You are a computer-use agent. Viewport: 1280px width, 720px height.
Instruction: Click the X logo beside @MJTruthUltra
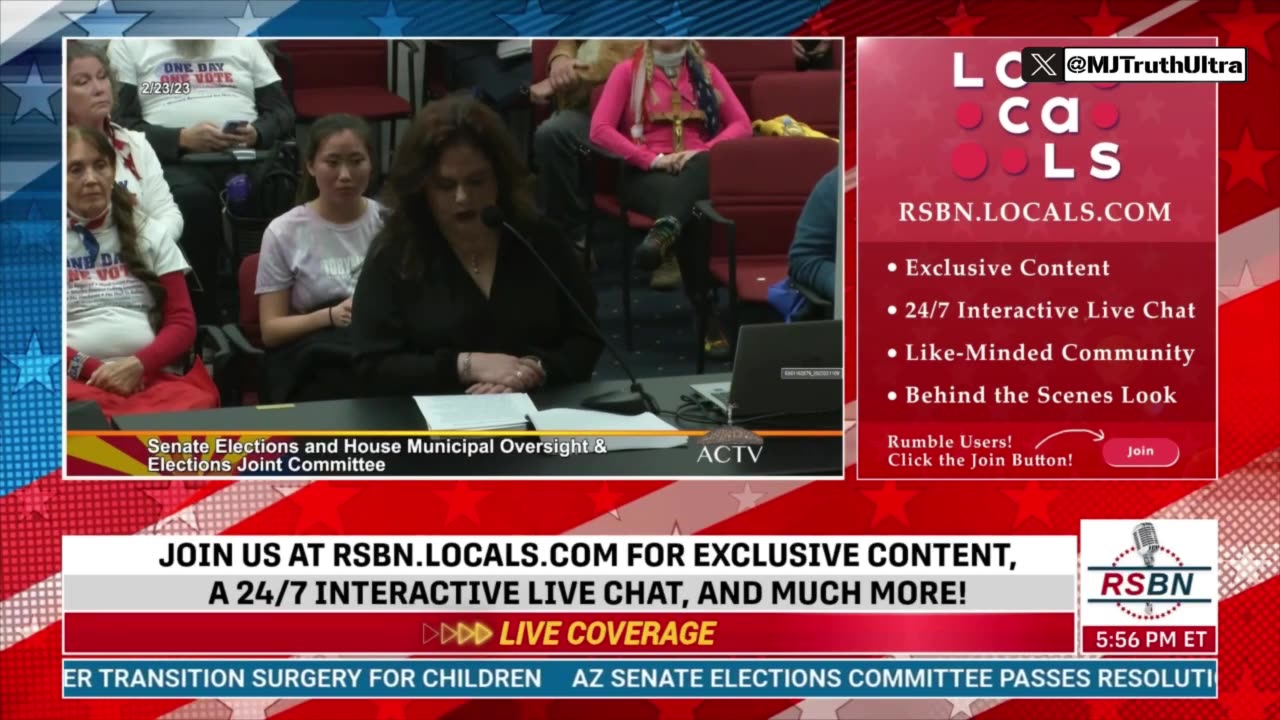click(1044, 66)
